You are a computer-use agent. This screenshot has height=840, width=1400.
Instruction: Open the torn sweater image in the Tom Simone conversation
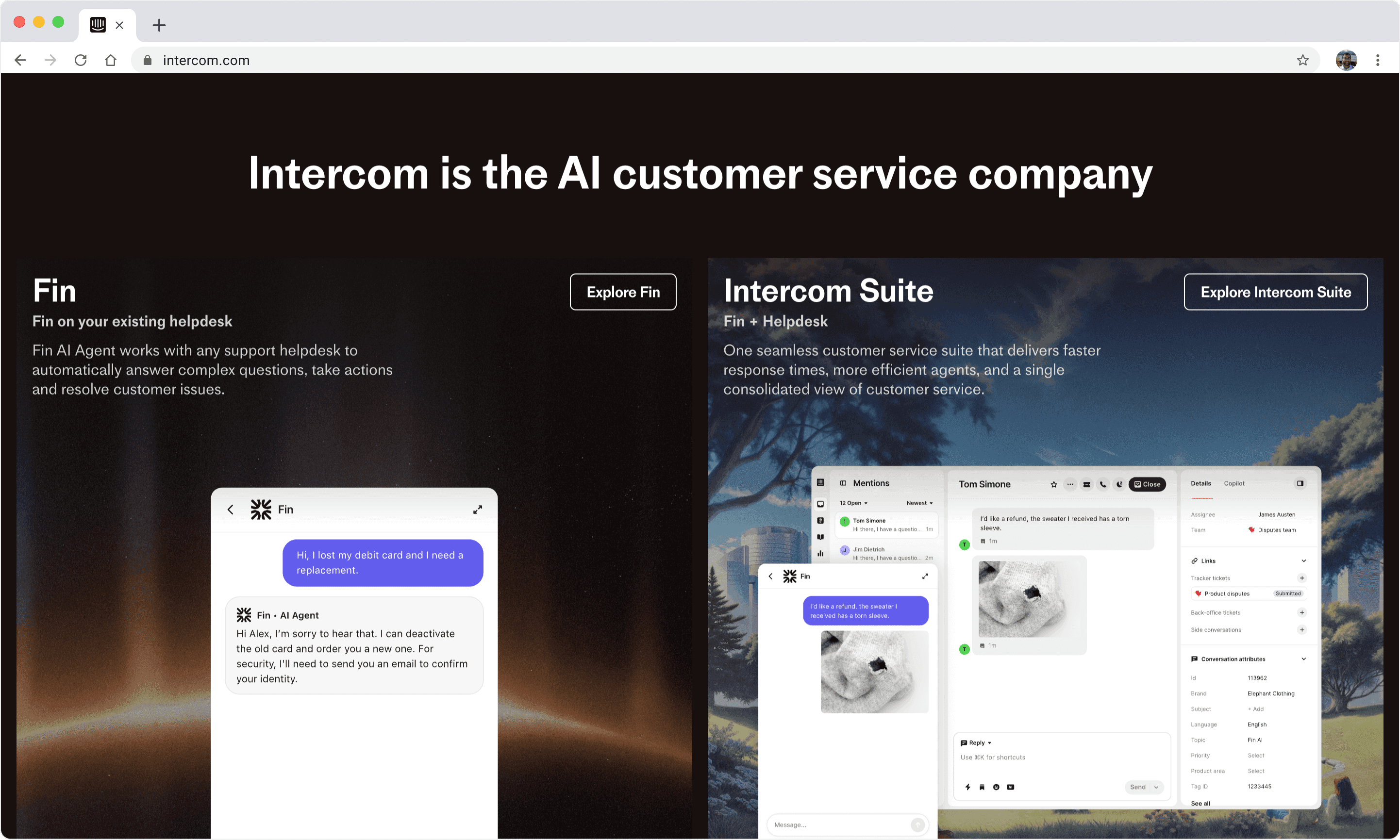(1029, 599)
